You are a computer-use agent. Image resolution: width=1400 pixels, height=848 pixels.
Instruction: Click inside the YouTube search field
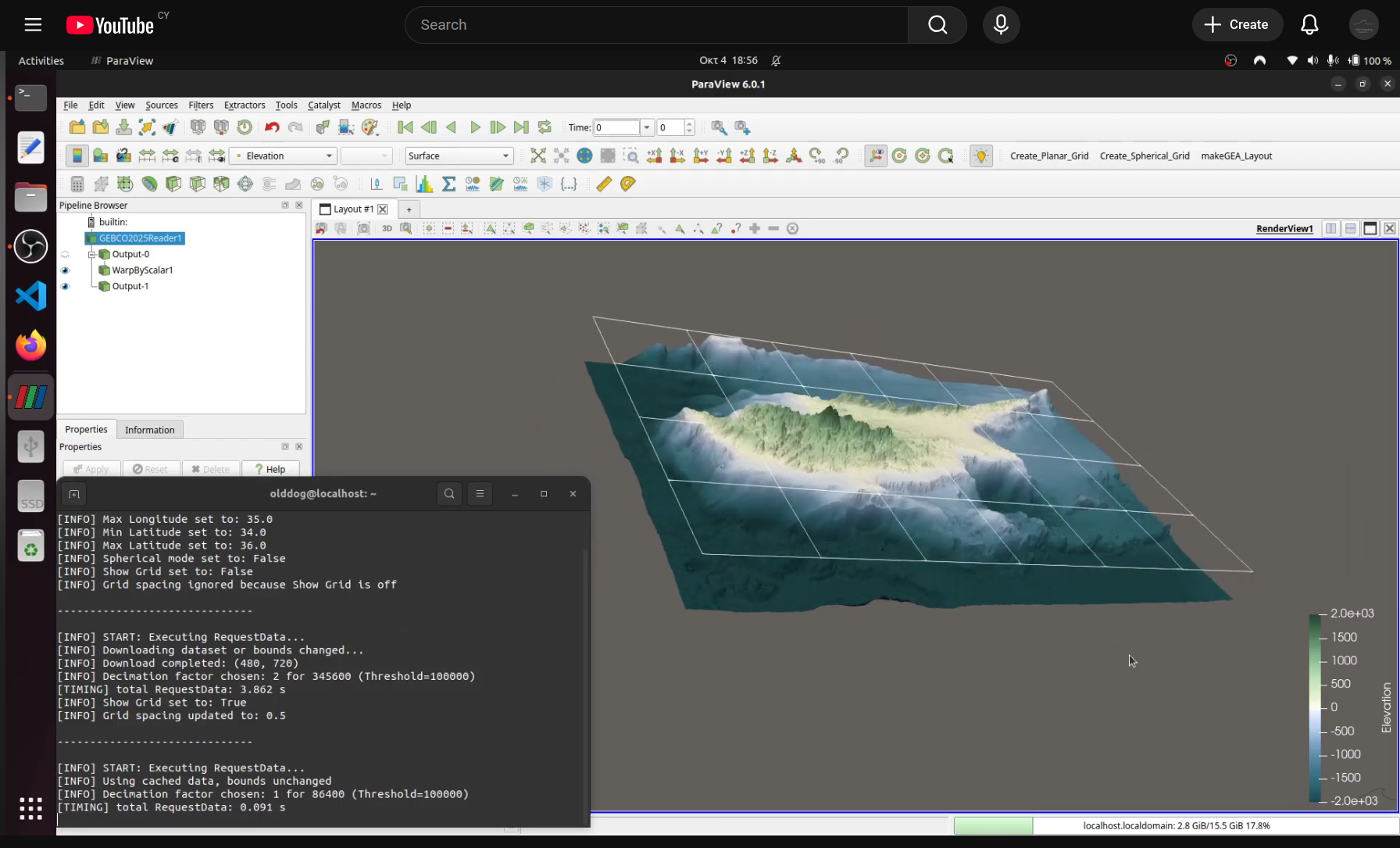pos(656,24)
